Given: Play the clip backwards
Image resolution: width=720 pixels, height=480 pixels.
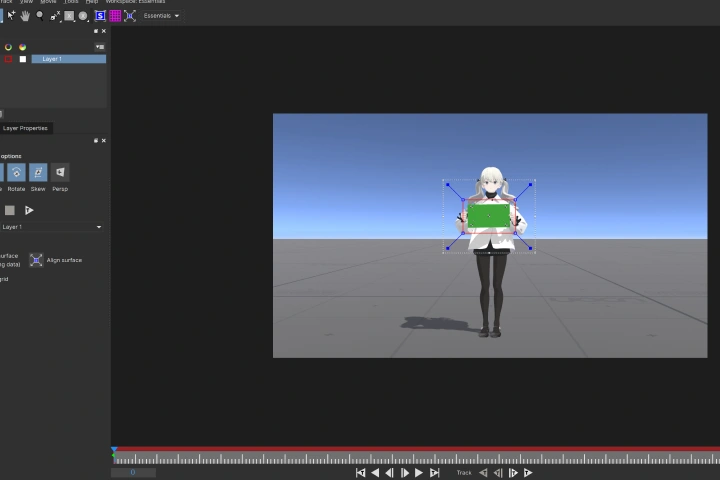Looking at the screenshot, I should click(x=375, y=473).
